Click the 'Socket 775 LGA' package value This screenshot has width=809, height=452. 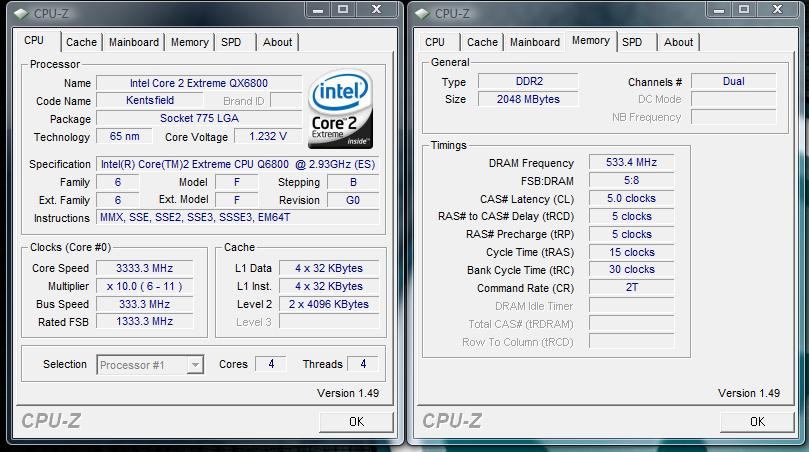pyautogui.click(x=199, y=118)
